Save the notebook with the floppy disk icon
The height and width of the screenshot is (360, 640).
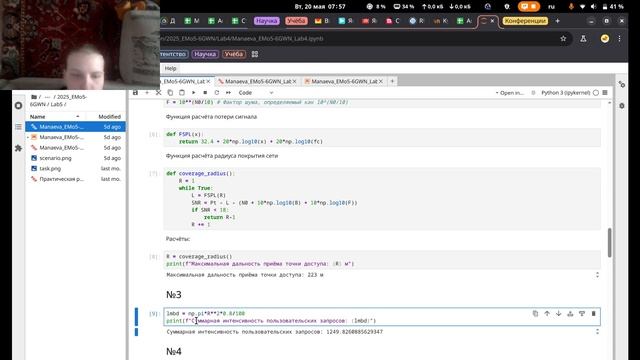[x=136, y=93]
